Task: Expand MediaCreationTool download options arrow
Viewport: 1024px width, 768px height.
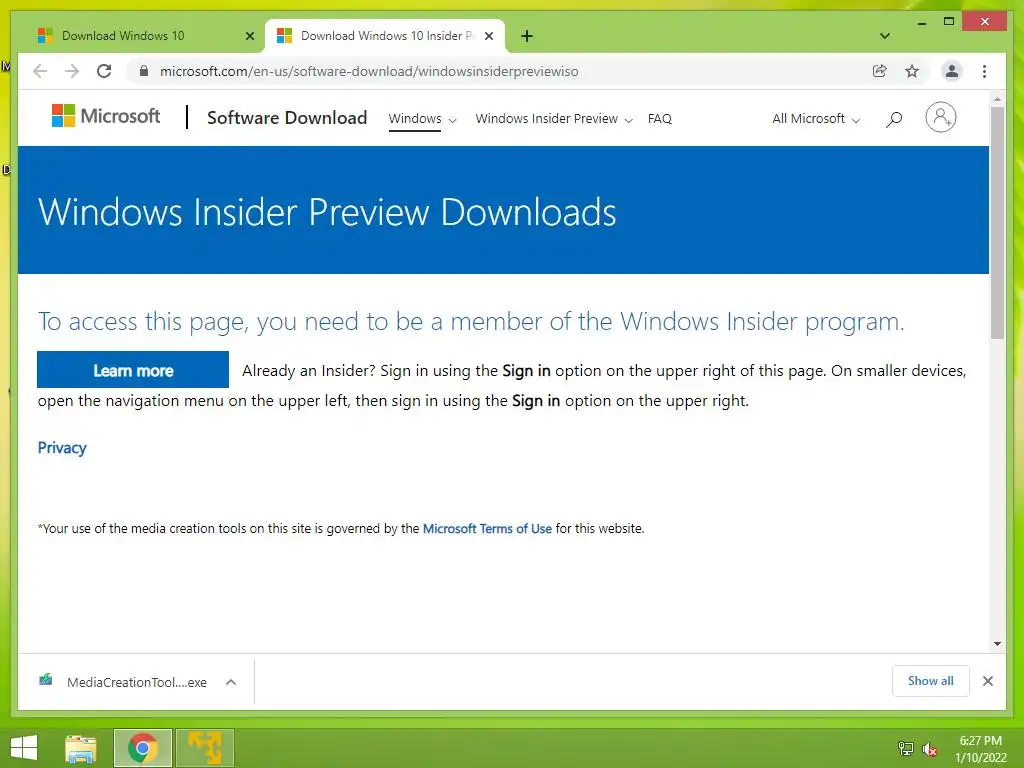Action: pos(231,682)
